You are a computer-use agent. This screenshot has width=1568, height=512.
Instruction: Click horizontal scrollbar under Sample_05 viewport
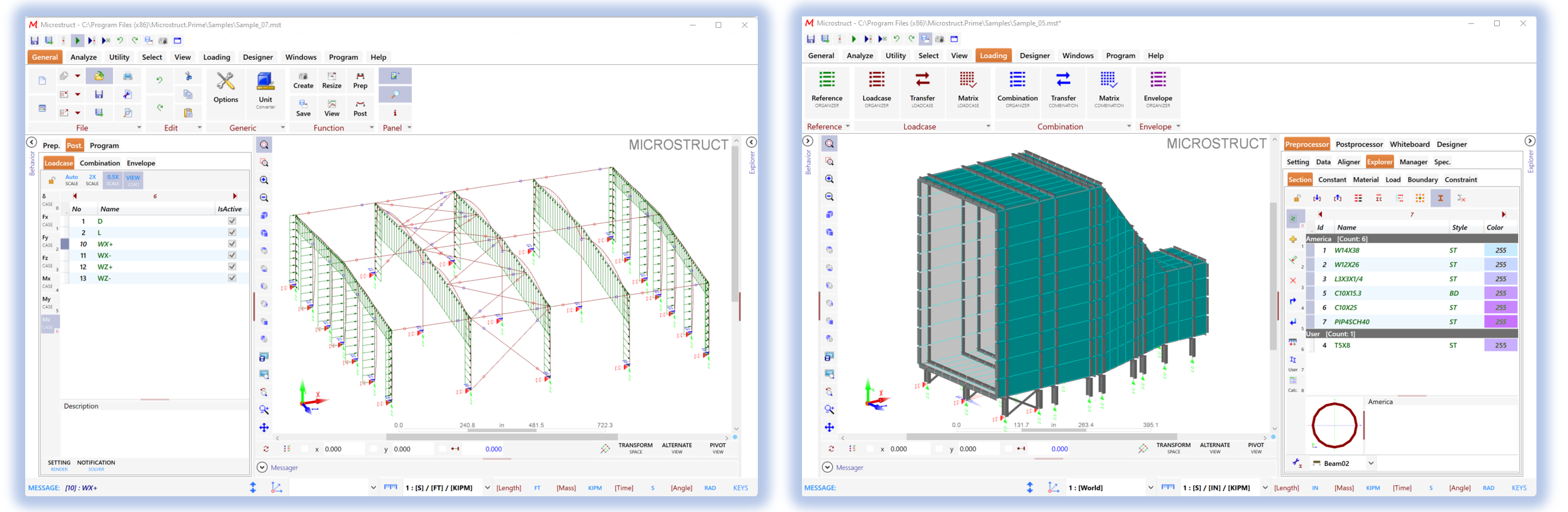1041,436
